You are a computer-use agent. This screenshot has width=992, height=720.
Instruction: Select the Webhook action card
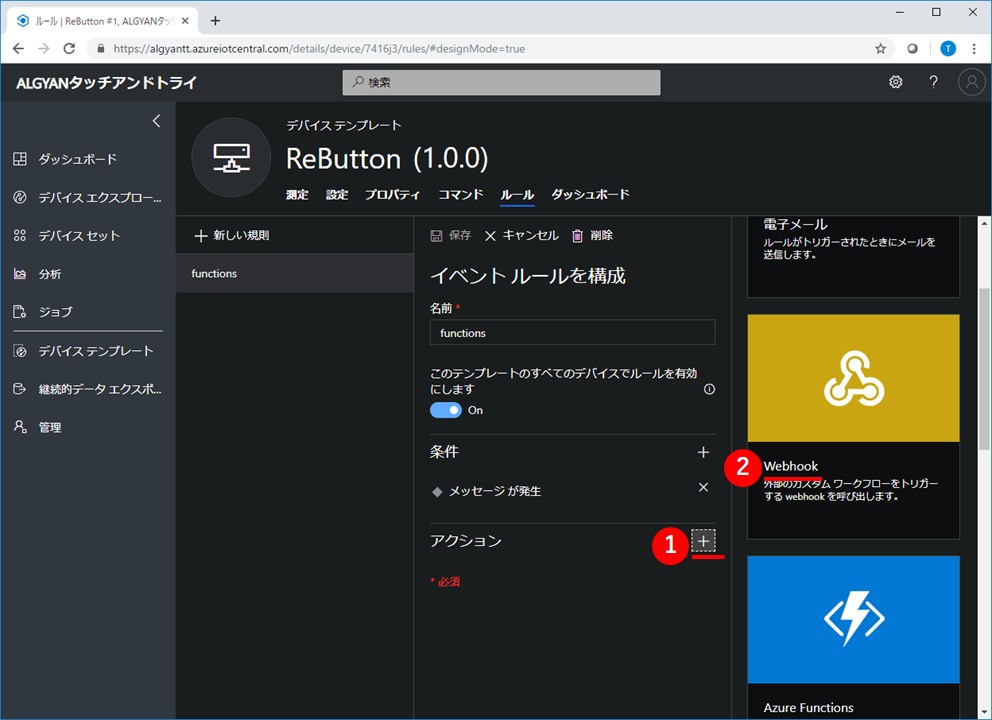tap(853, 426)
